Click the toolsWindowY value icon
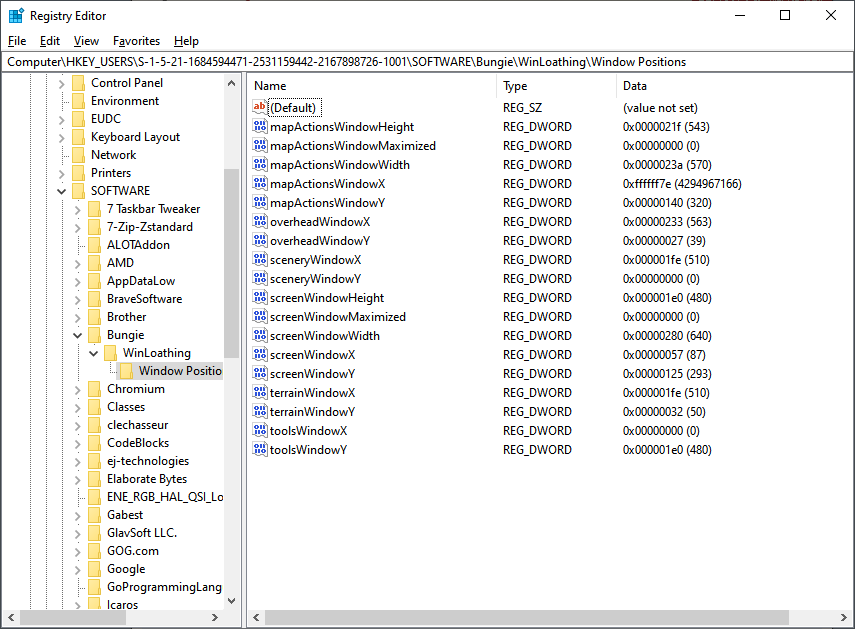The height and width of the screenshot is (629, 855). (x=260, y=450)
